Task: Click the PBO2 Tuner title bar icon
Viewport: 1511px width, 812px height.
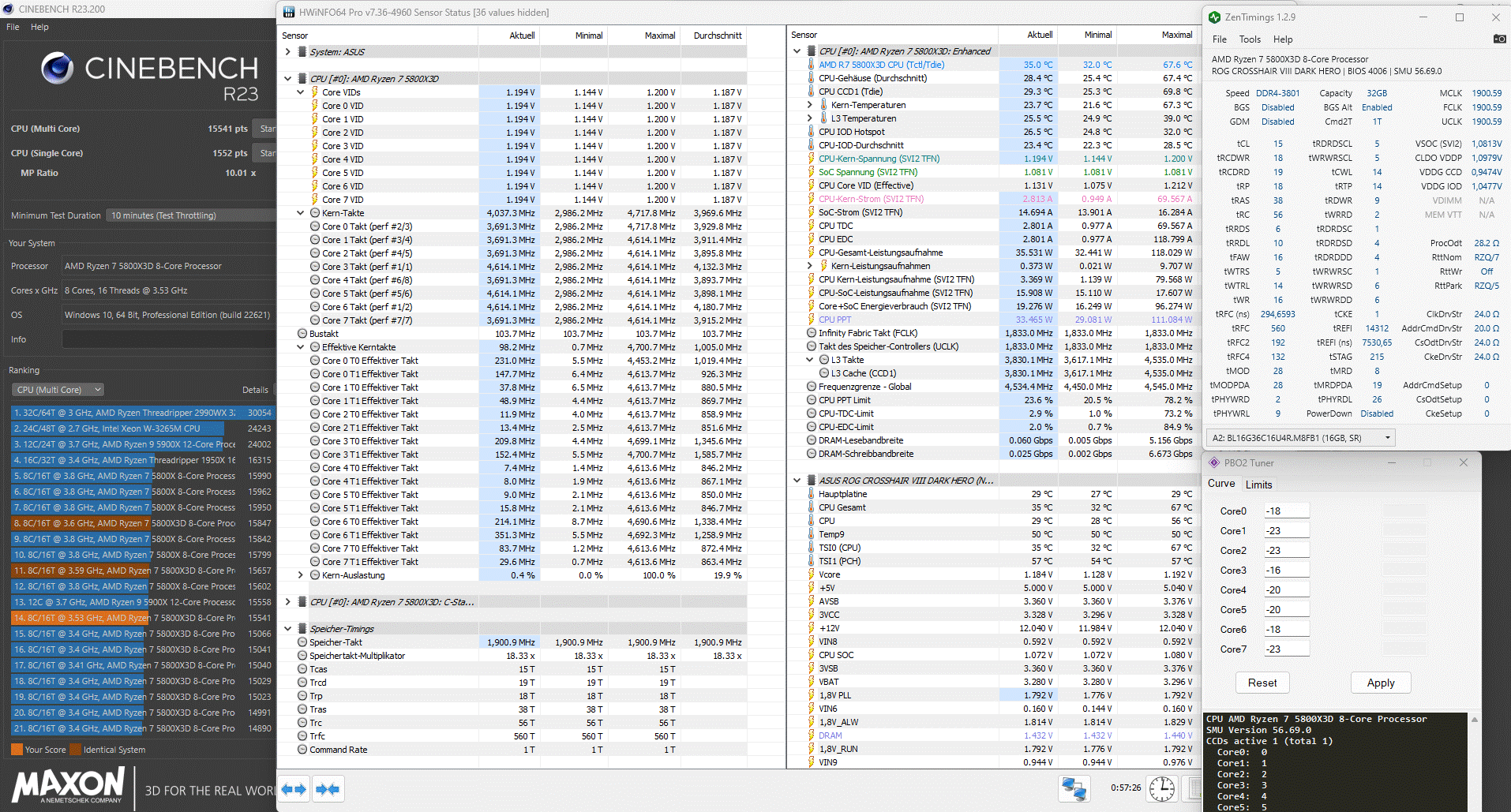Action: [1215, 463]
